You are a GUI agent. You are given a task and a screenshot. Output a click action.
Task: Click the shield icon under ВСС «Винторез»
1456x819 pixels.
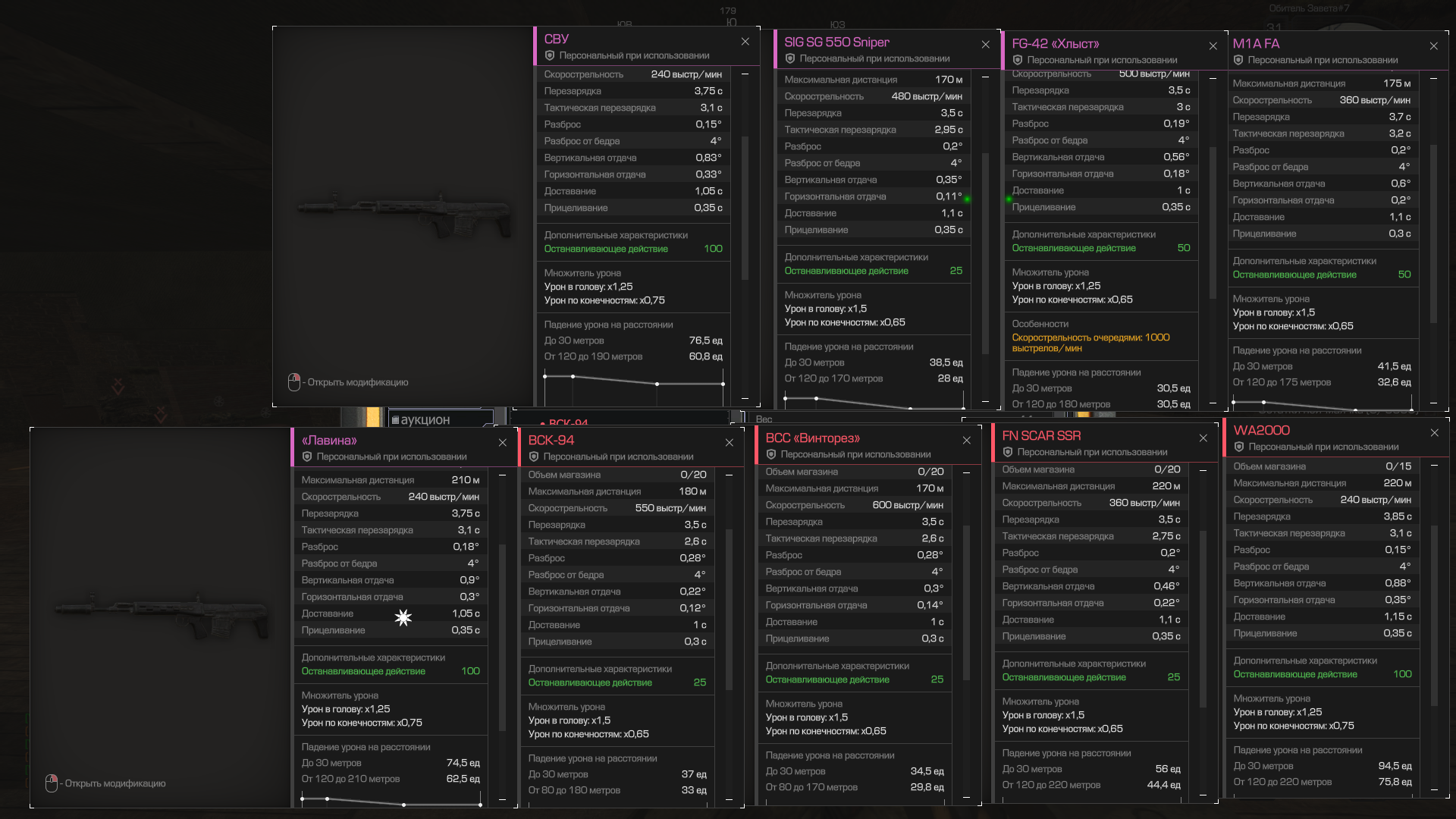click(771, 454)
